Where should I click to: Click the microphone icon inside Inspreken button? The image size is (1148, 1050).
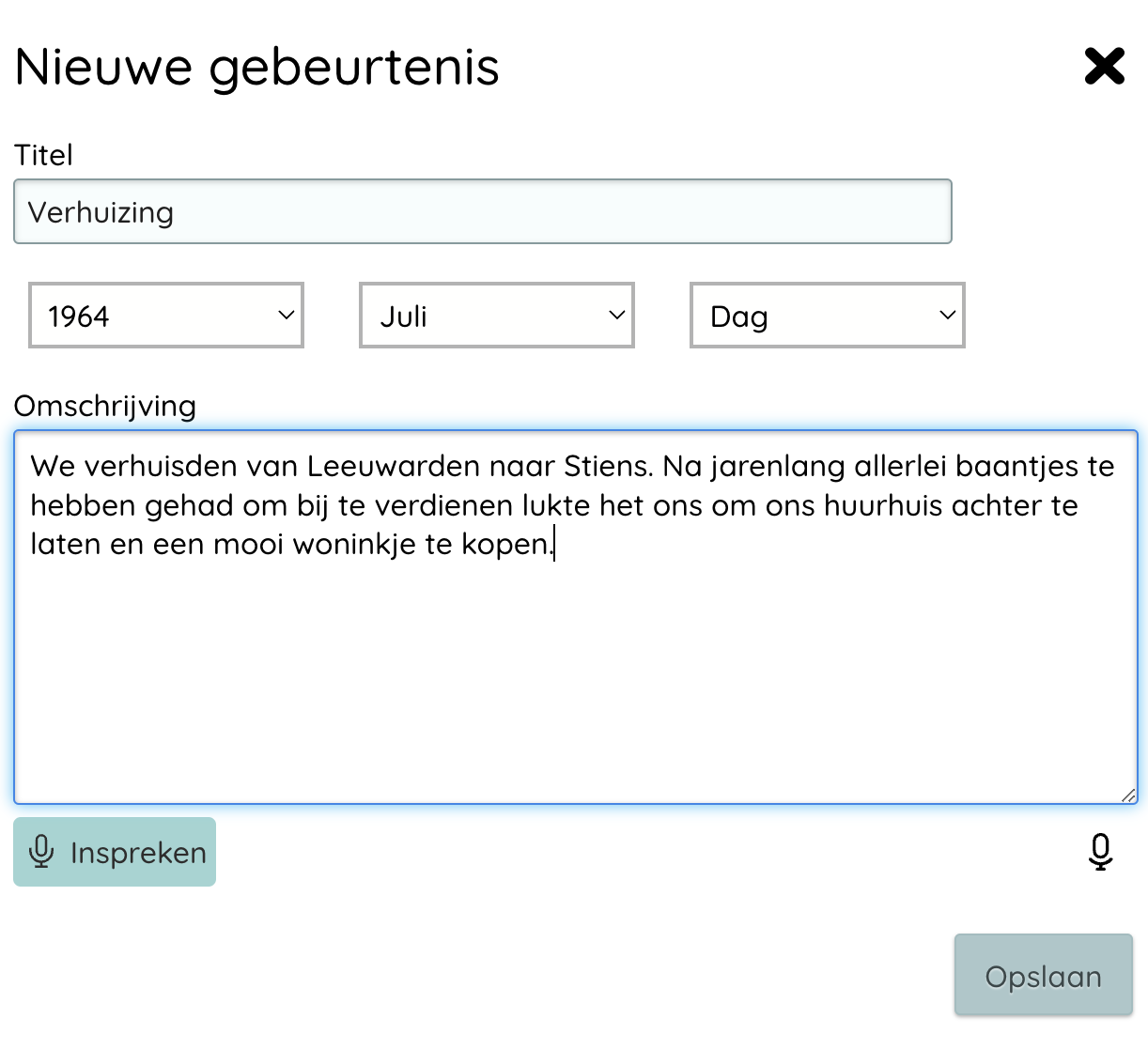(x=41, y=852)
